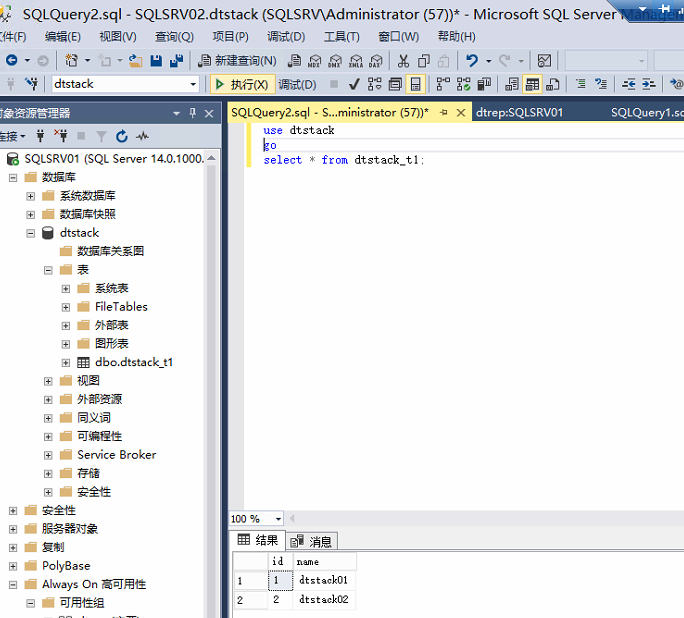Cut selection with scissors icon
Screen dimensions: 684x618
coord(403,61)
